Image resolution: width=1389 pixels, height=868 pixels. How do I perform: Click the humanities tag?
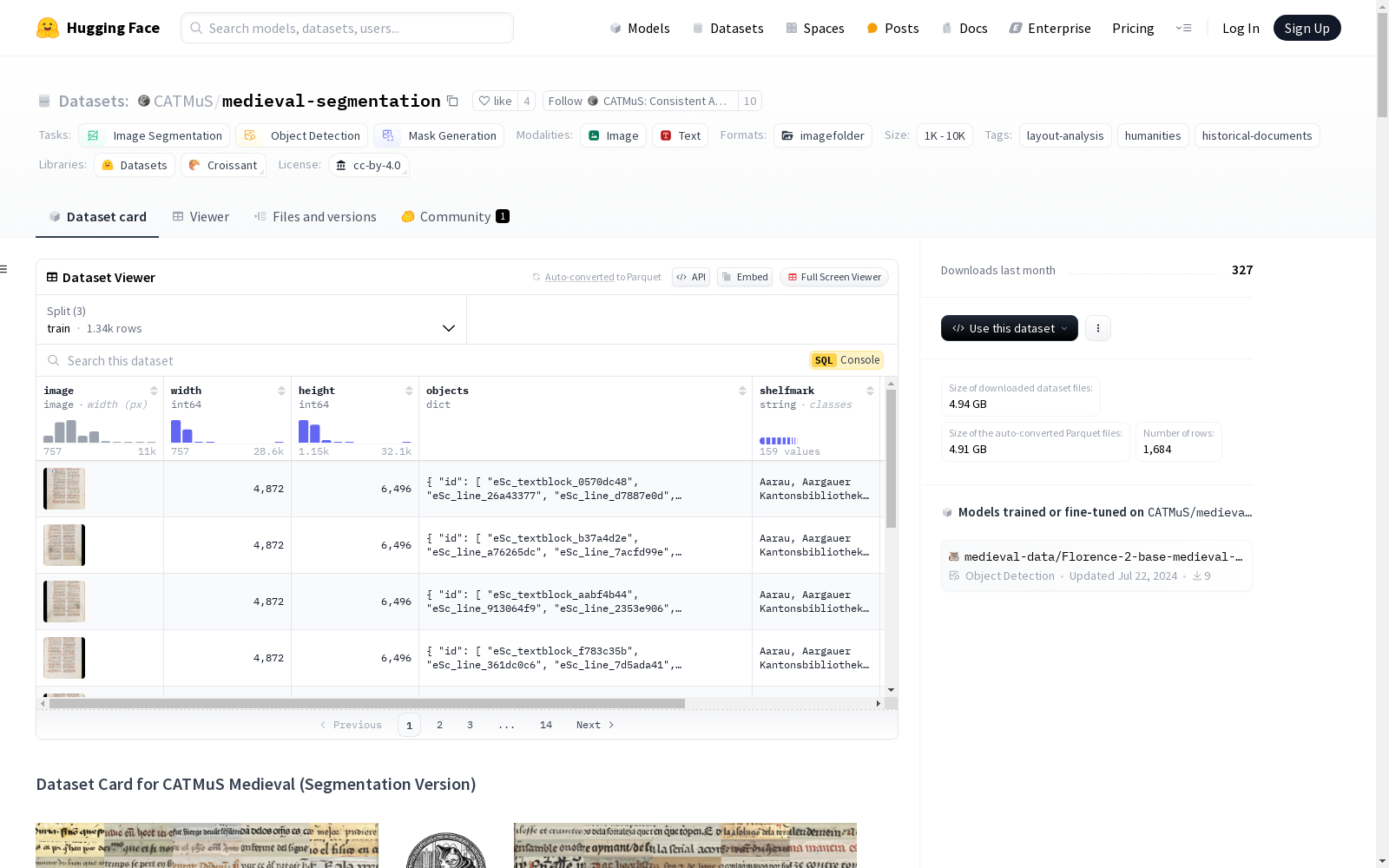click(1153, 135)
